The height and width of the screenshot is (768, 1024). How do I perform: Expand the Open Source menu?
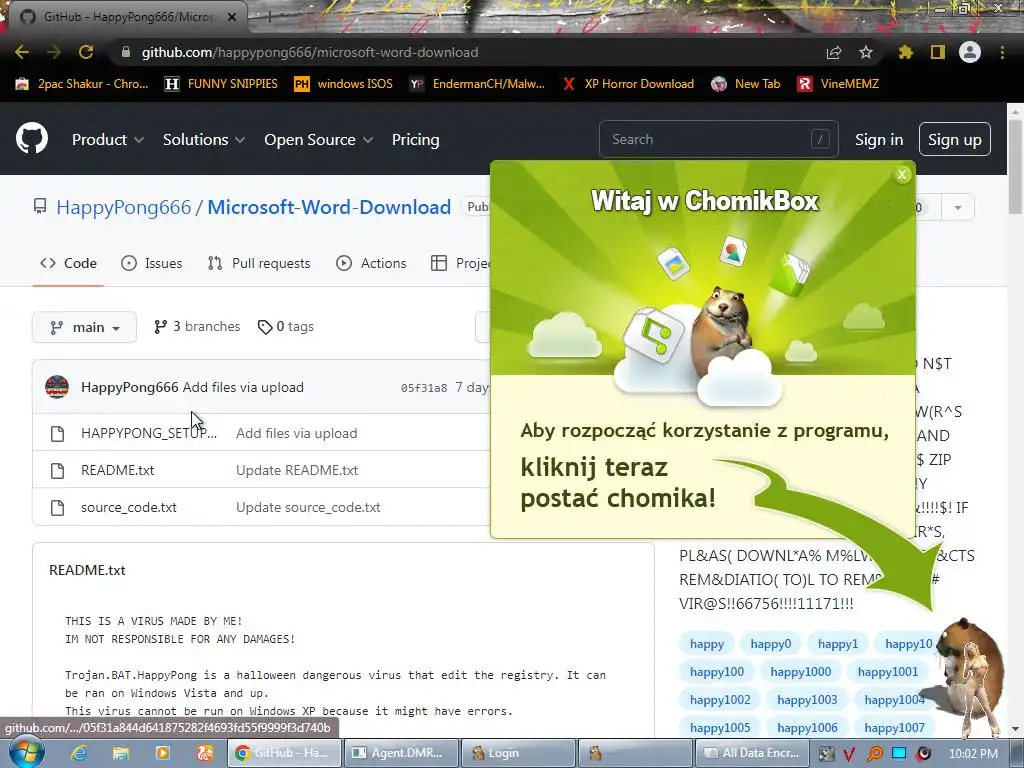coord(319,140)
